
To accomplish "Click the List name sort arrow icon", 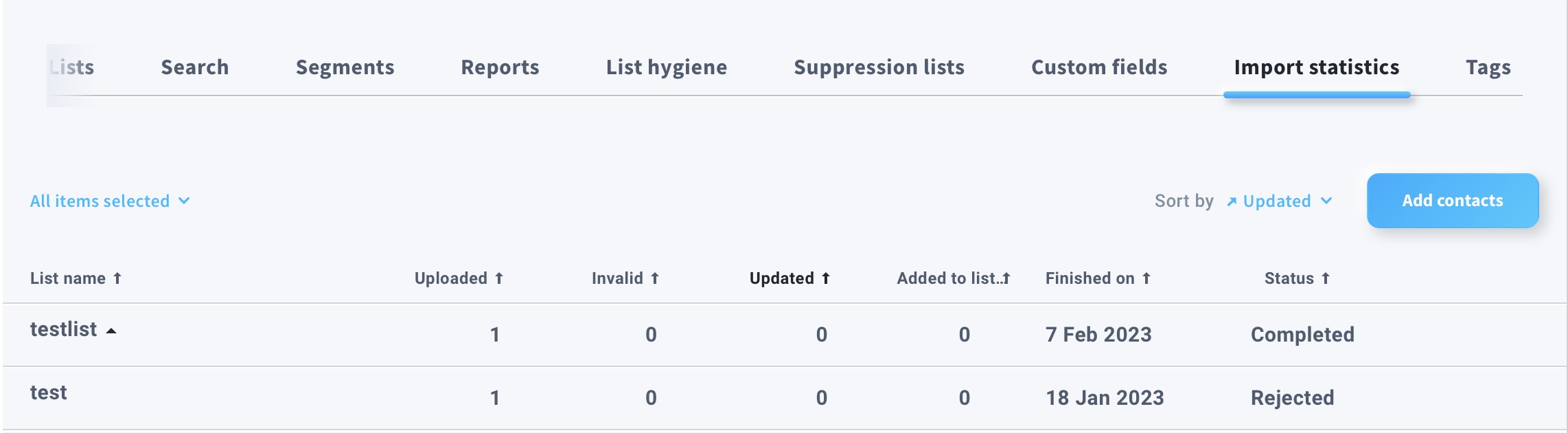I will (117, 278).
